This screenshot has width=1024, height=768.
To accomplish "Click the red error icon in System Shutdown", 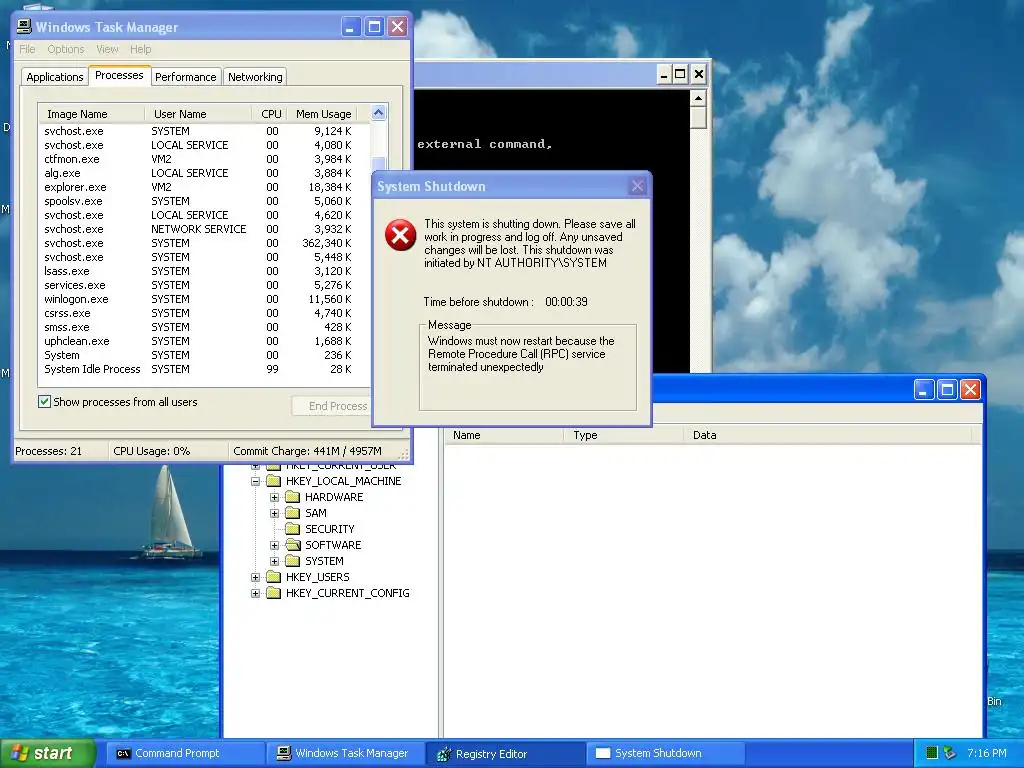I will [x=400, y=235].
